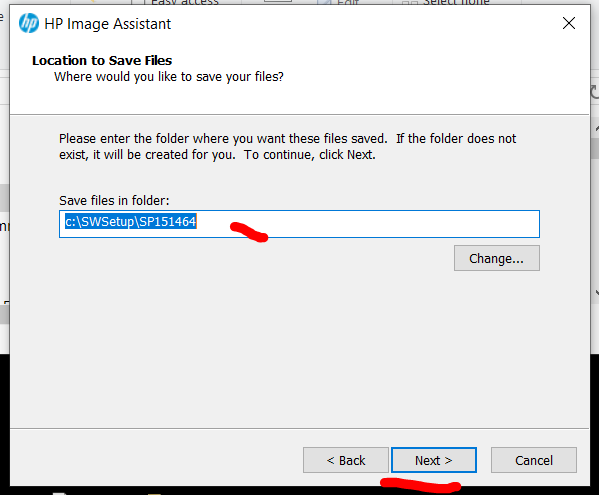Cancel the installation wizard
Image resolution: width=599 pixels, height=495 pixels.
534,460
